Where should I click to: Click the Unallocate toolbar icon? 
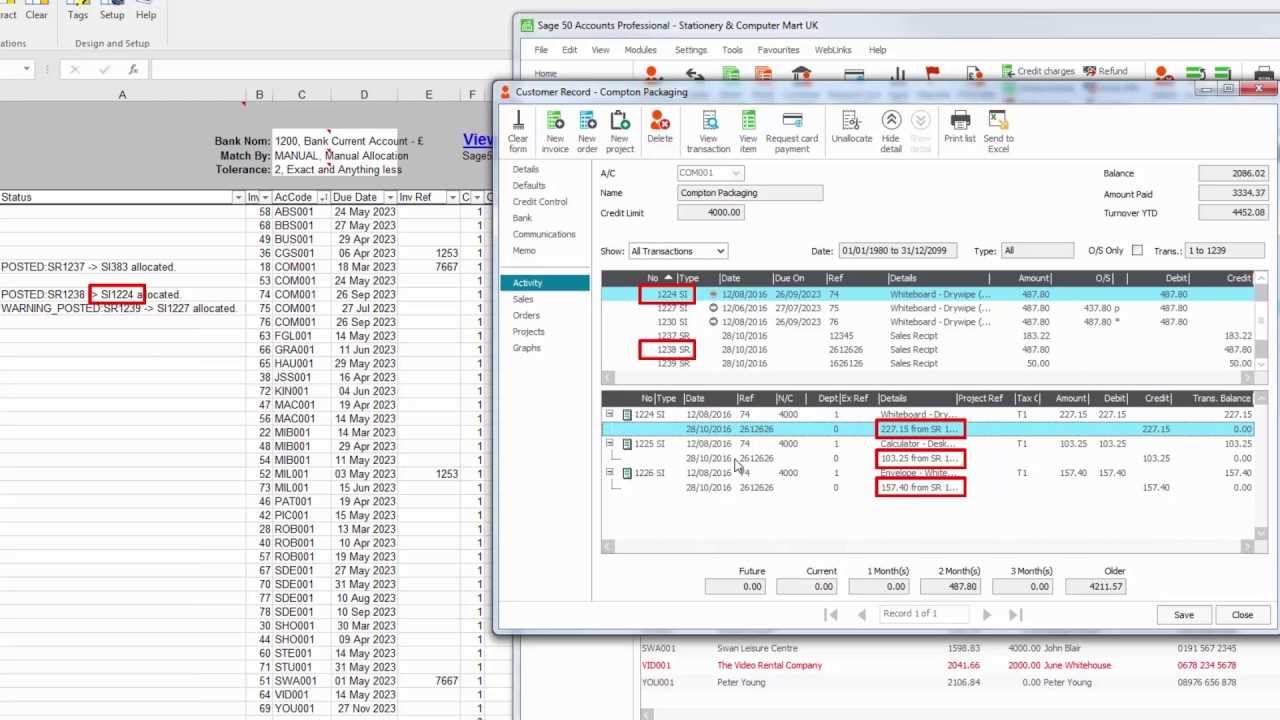click(852, 127)
